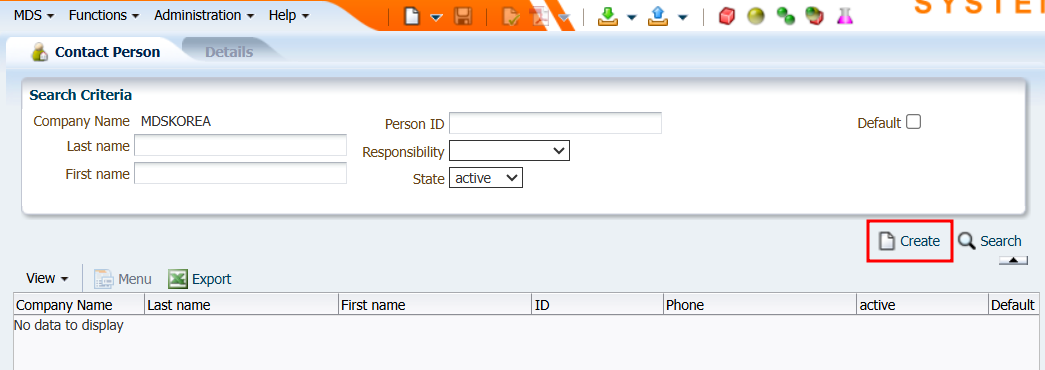Click the new document icon in toolbar
The image size is (1045, 370).
click(x=413, y=16)
